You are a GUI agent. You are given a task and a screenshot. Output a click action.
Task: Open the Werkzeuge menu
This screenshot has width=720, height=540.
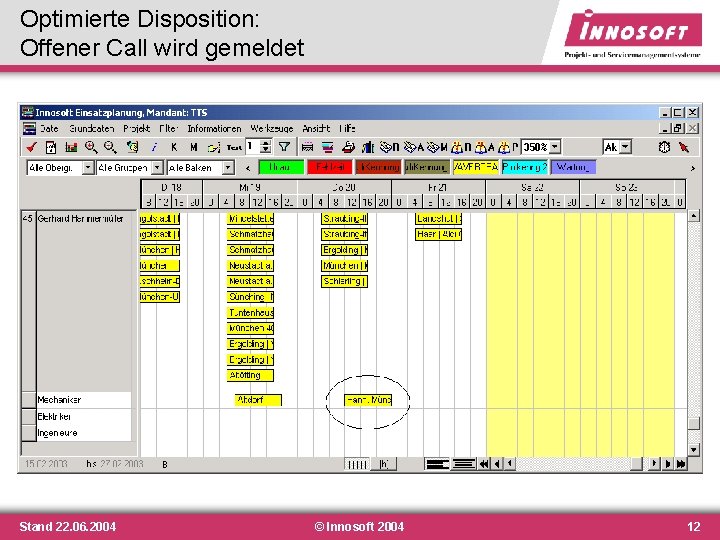(271, 129)
